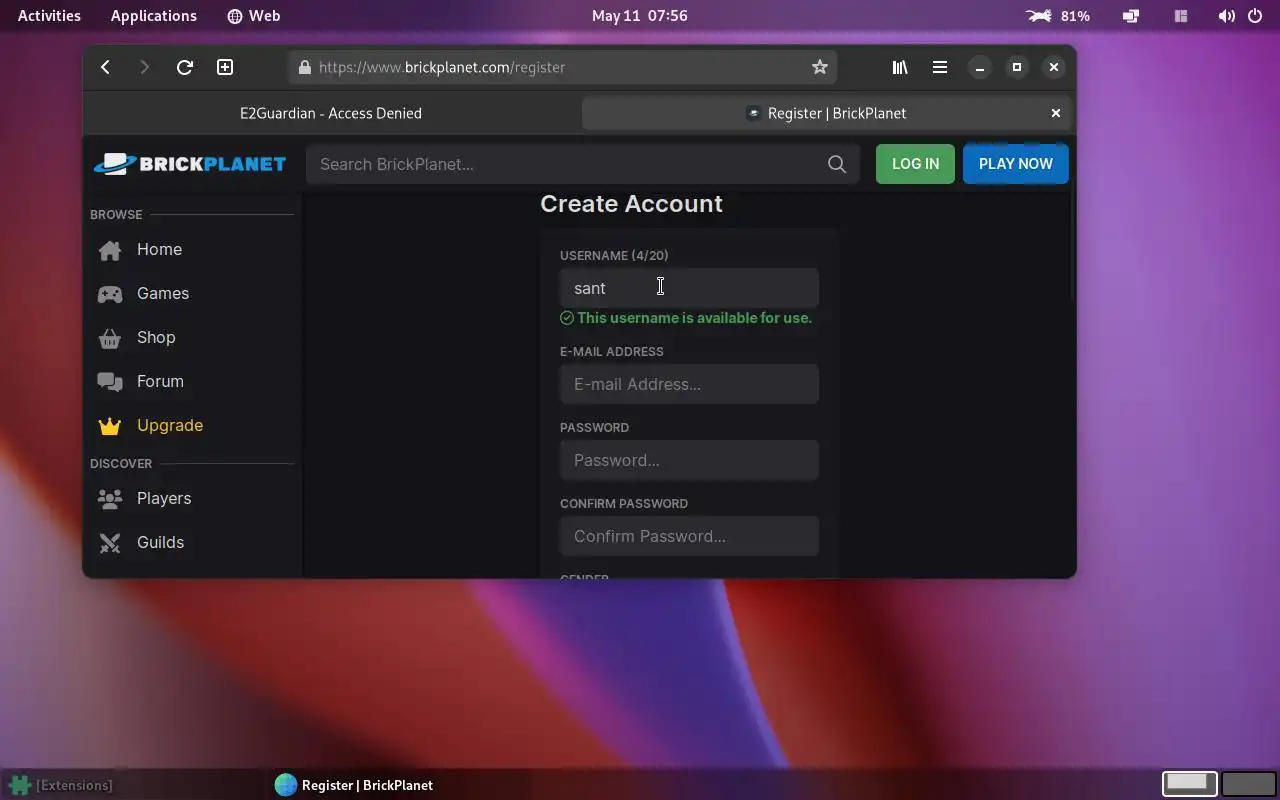
Task: Open a new tab with plus icon
Action: coord(225,67)
